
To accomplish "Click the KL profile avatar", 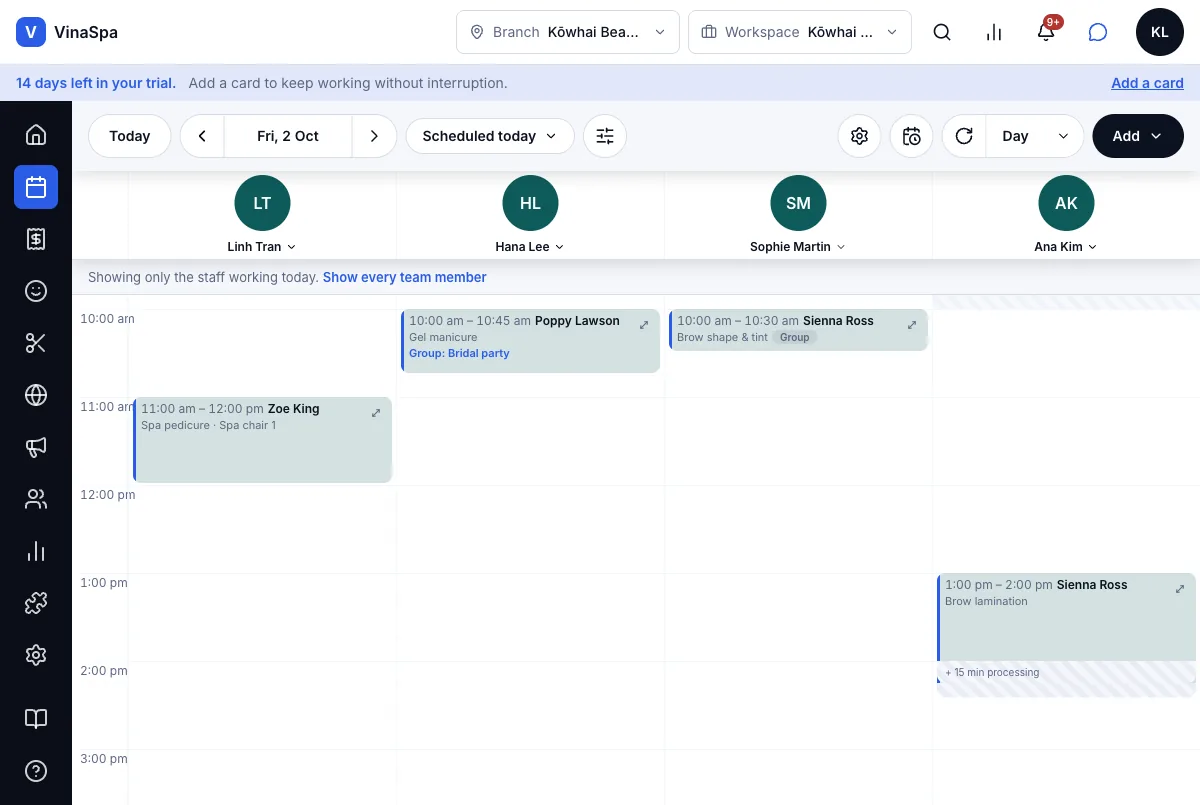I will (x=1160, y=32).
